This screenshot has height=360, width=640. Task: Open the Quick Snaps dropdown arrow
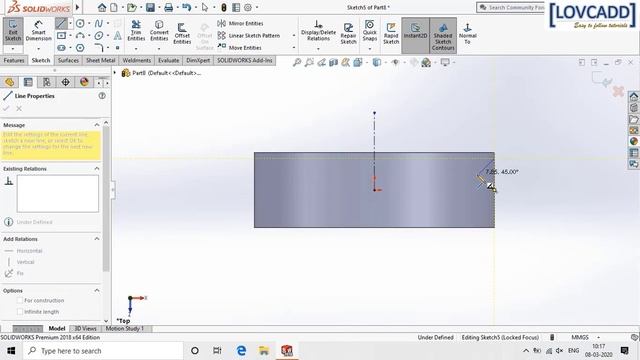coord(370,49)
